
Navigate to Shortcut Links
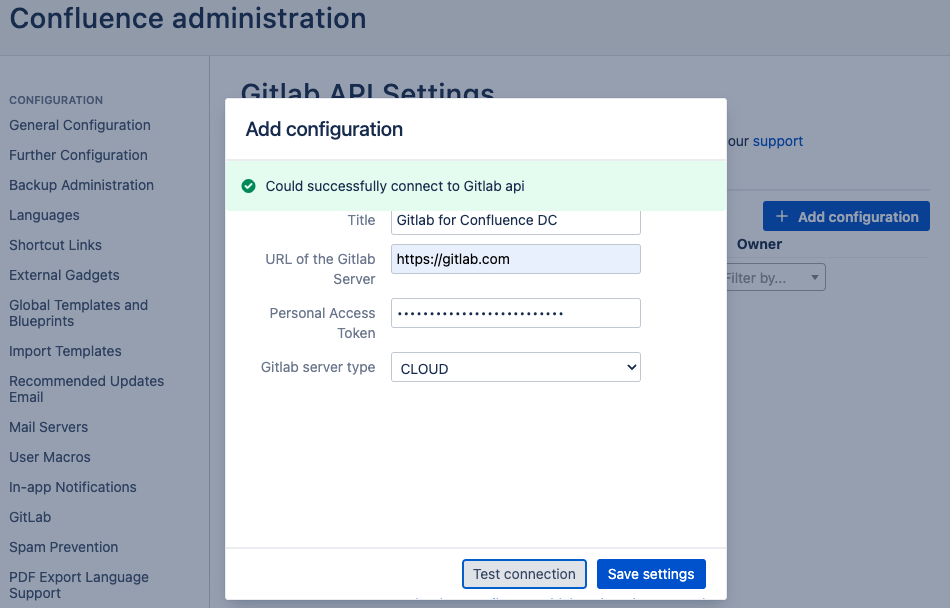click(55, 245)
